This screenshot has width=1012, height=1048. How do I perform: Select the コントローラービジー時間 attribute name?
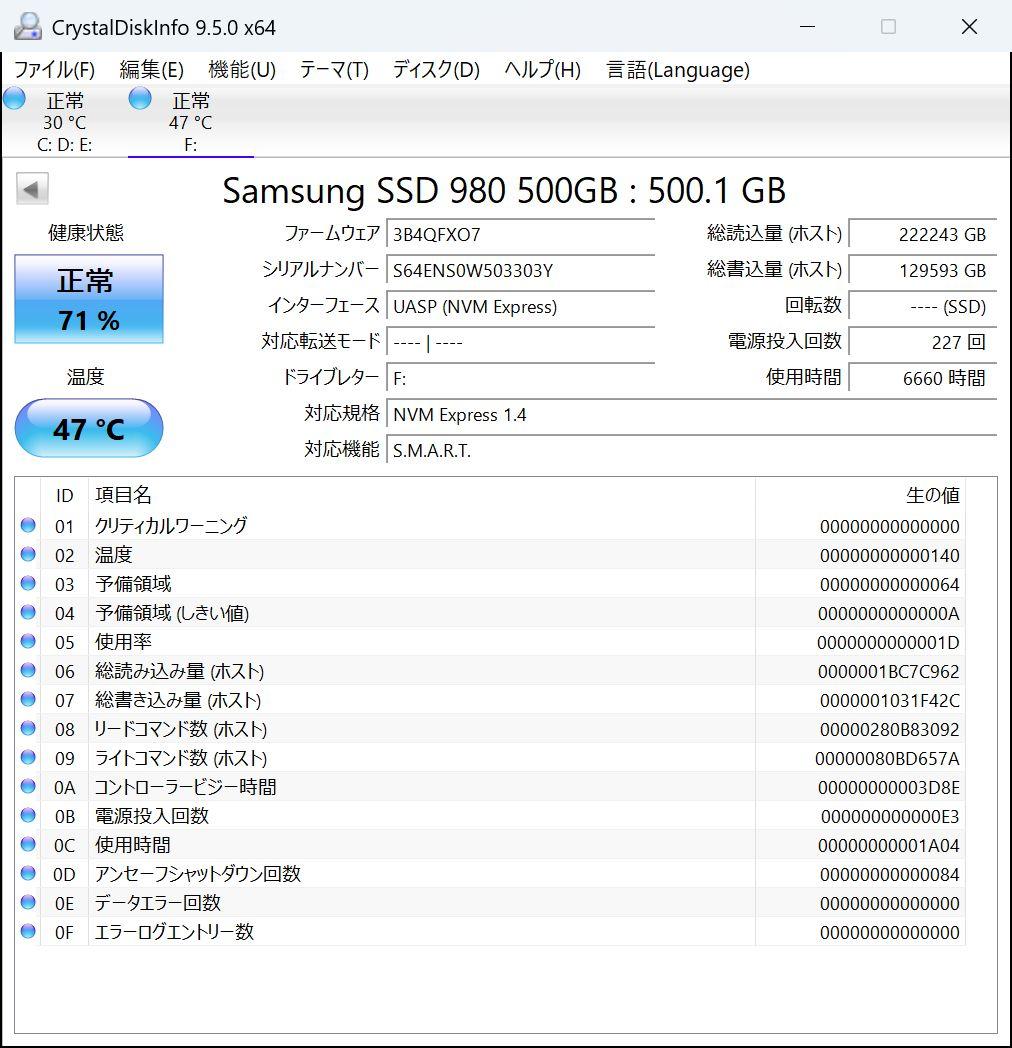coord(185,787)
